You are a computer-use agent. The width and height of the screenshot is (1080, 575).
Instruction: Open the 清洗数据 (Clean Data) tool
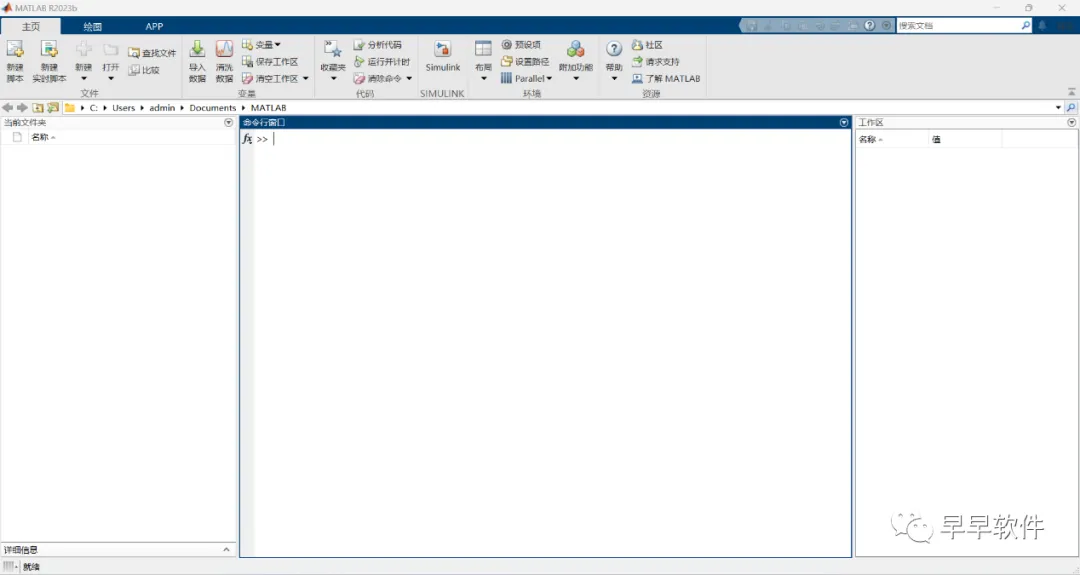[x=225, y=61]
